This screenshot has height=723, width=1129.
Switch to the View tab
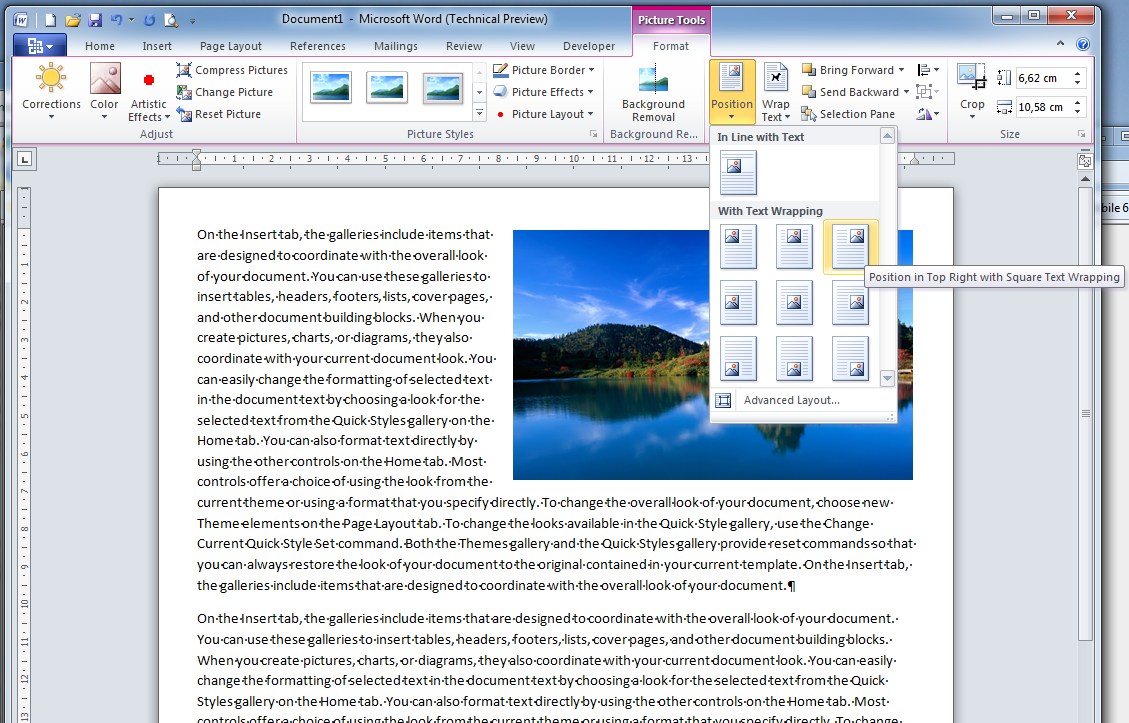pyautogui.click(x=522, y=46)
